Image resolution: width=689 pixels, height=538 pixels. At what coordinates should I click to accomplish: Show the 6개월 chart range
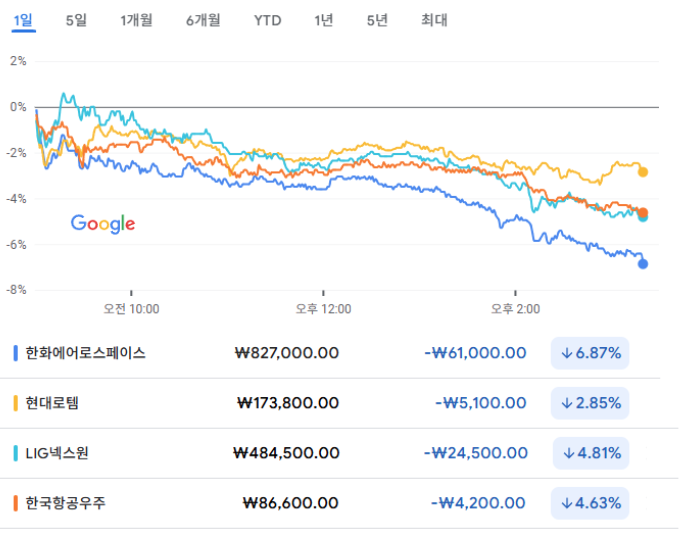coord(203,20)
